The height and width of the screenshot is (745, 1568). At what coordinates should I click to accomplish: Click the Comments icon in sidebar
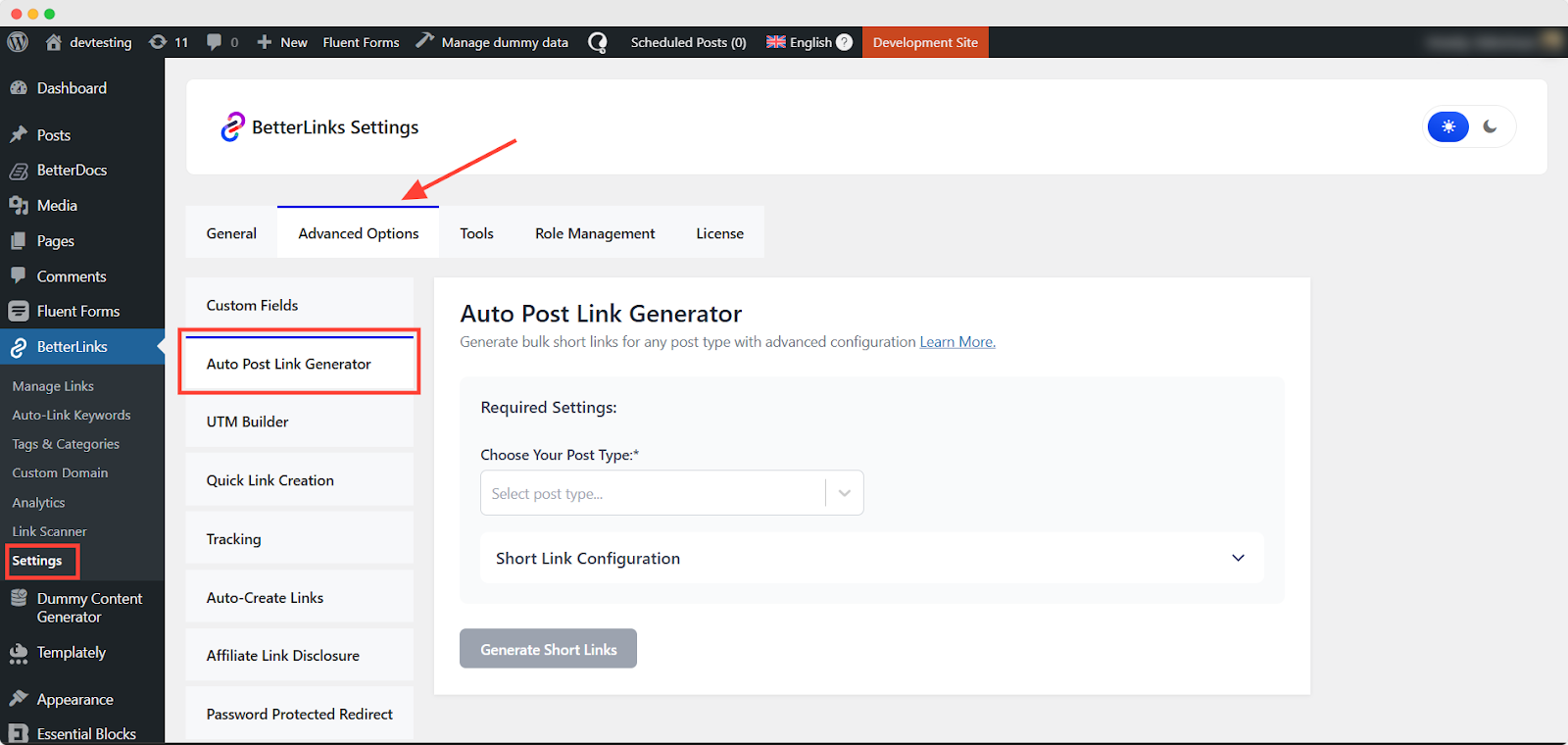(19, 275)
